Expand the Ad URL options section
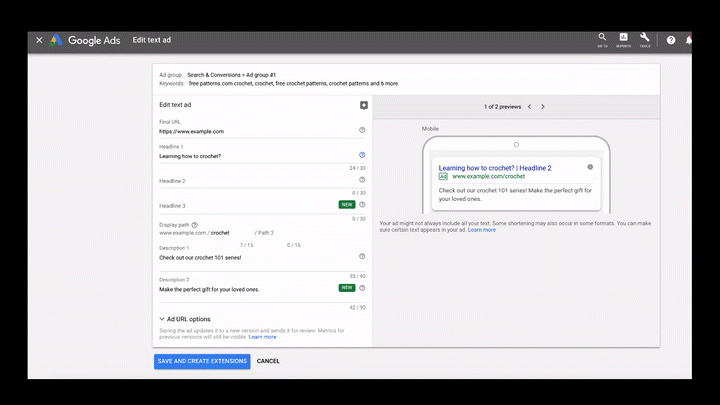Viewport: 720px width, 405px height. tap(185, 319)
